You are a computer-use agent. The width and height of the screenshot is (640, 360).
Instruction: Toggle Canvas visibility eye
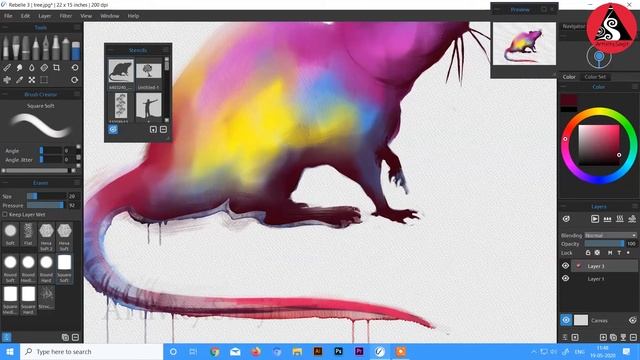[566, 320]
